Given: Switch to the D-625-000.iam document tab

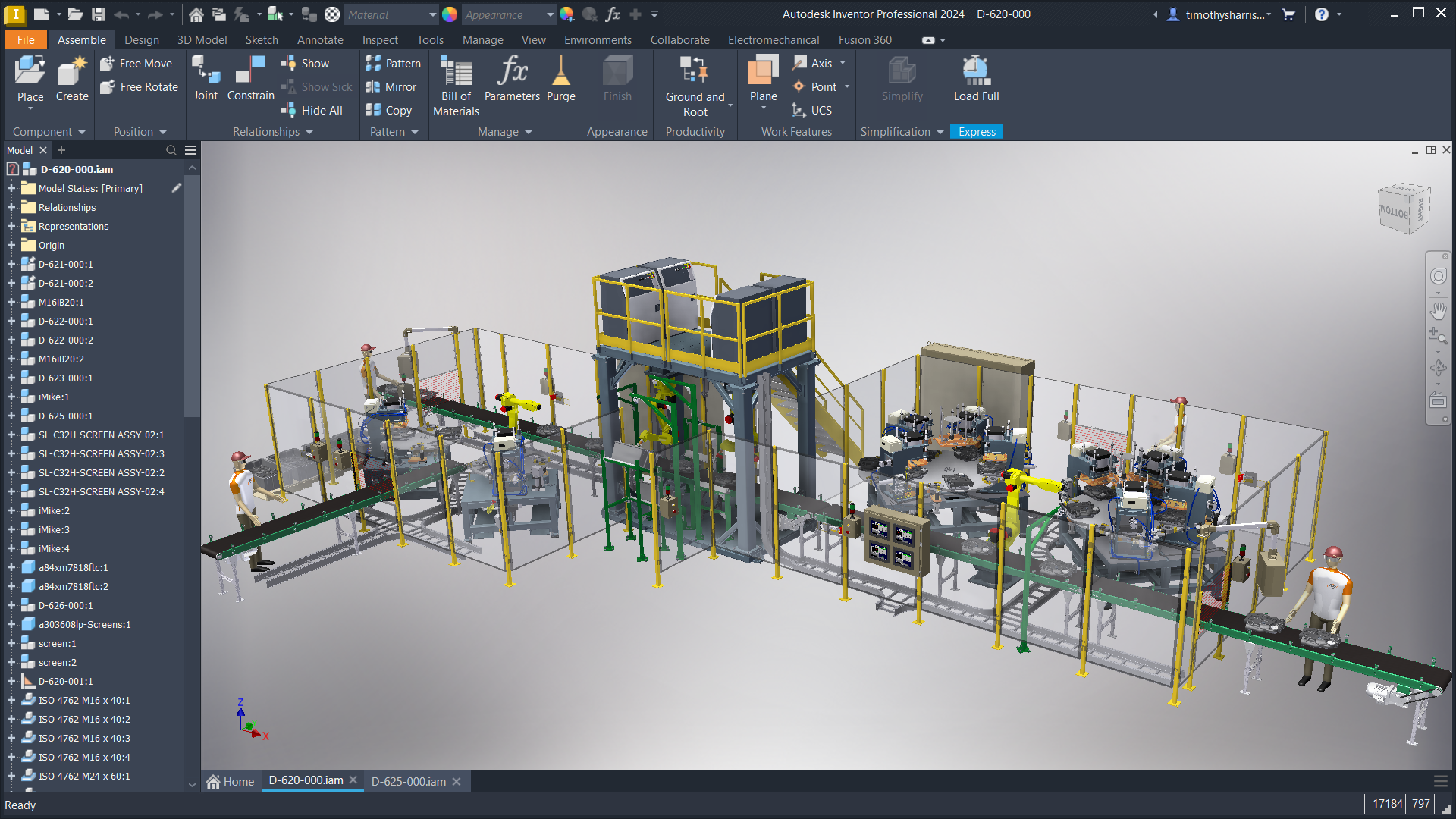Looking at the screenshot, I should [408, 782].
